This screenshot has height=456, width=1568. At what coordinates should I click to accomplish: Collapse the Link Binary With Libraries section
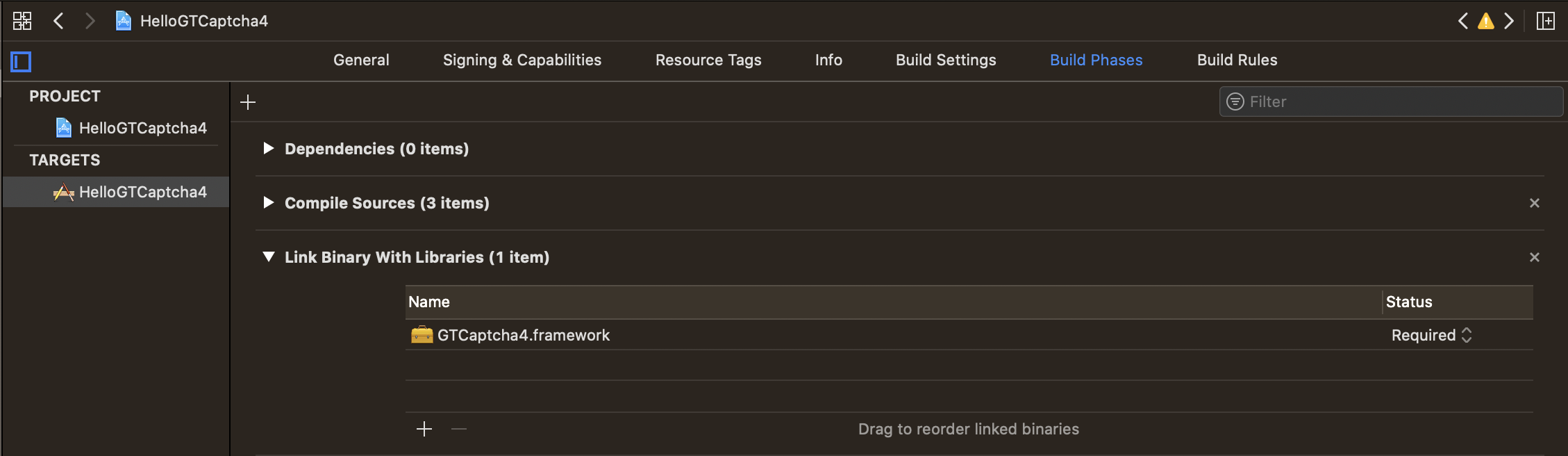(x=269, y=256)
